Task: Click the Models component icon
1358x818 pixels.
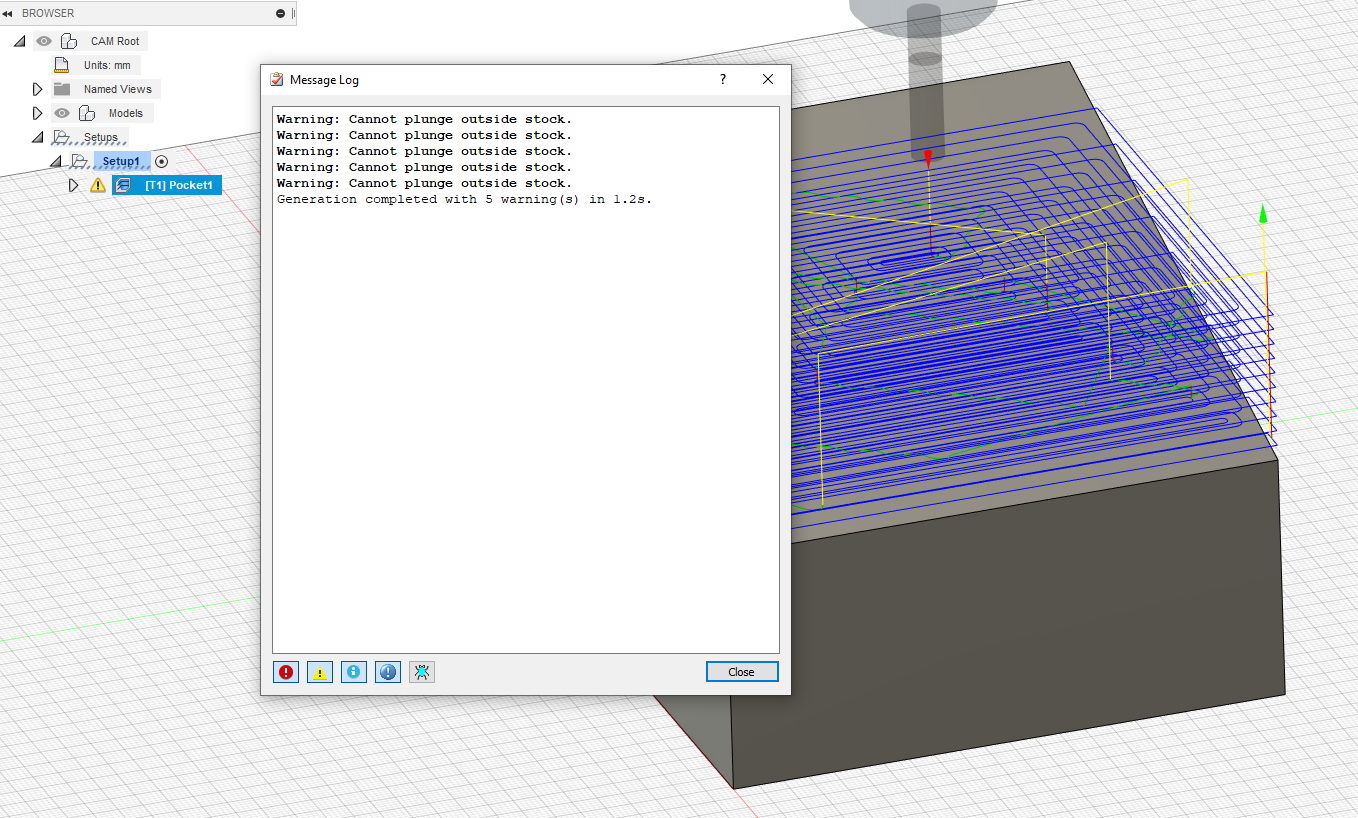Action: (x=87, y=113)
